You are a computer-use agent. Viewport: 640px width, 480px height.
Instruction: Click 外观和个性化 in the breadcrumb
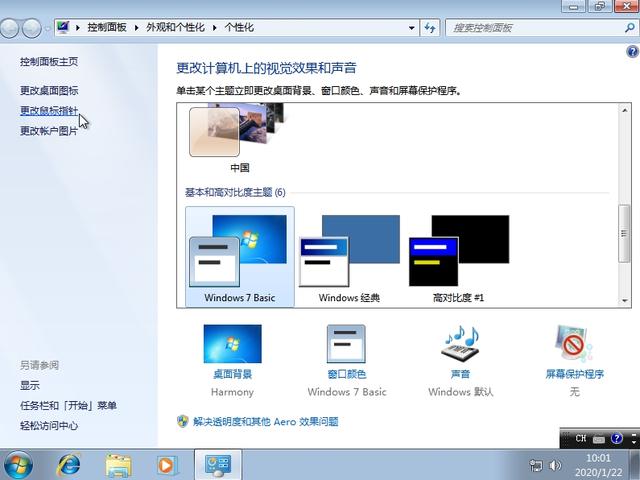tap(176, 27)
